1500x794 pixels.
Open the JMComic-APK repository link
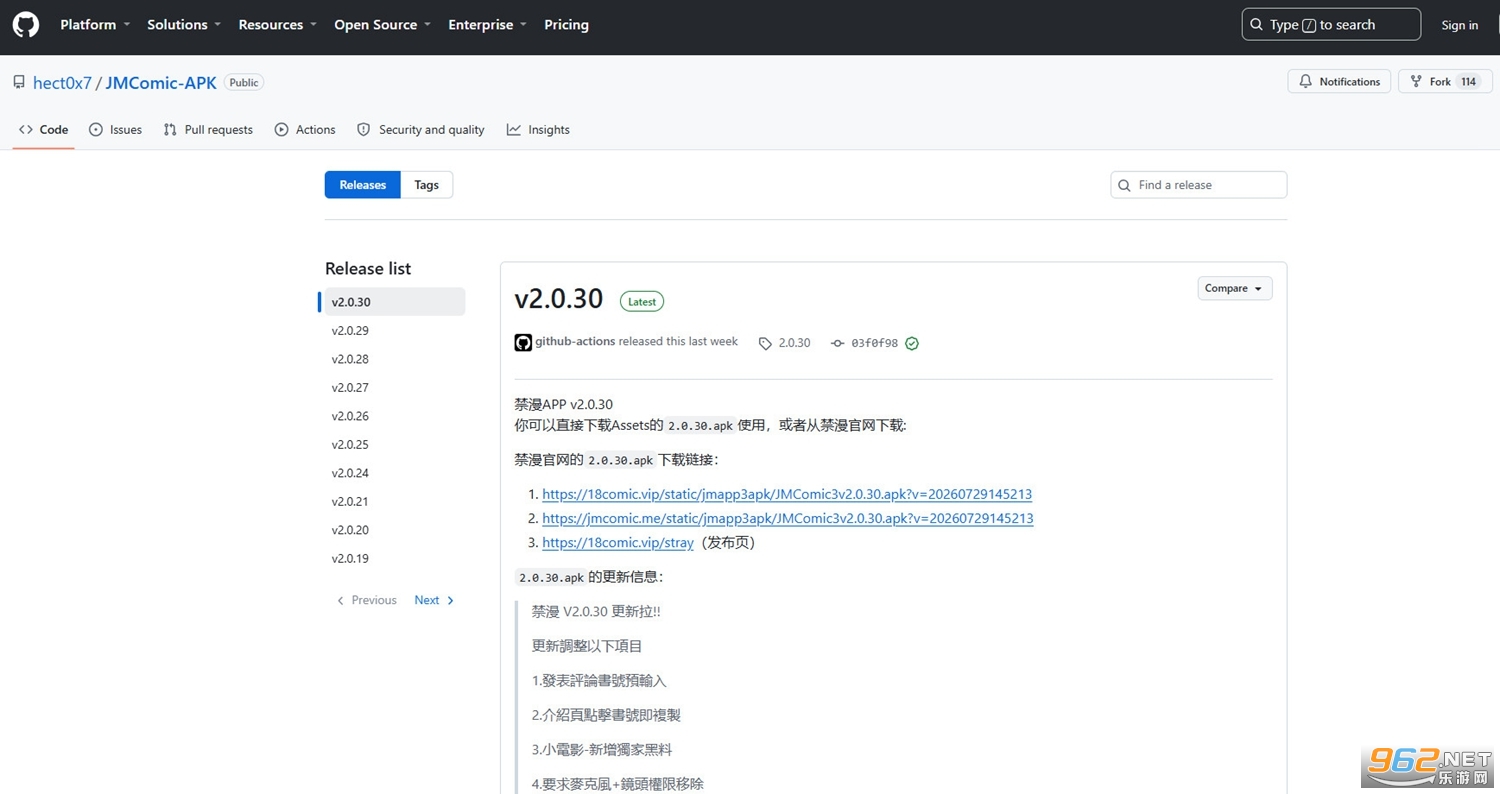coord(161,83)
